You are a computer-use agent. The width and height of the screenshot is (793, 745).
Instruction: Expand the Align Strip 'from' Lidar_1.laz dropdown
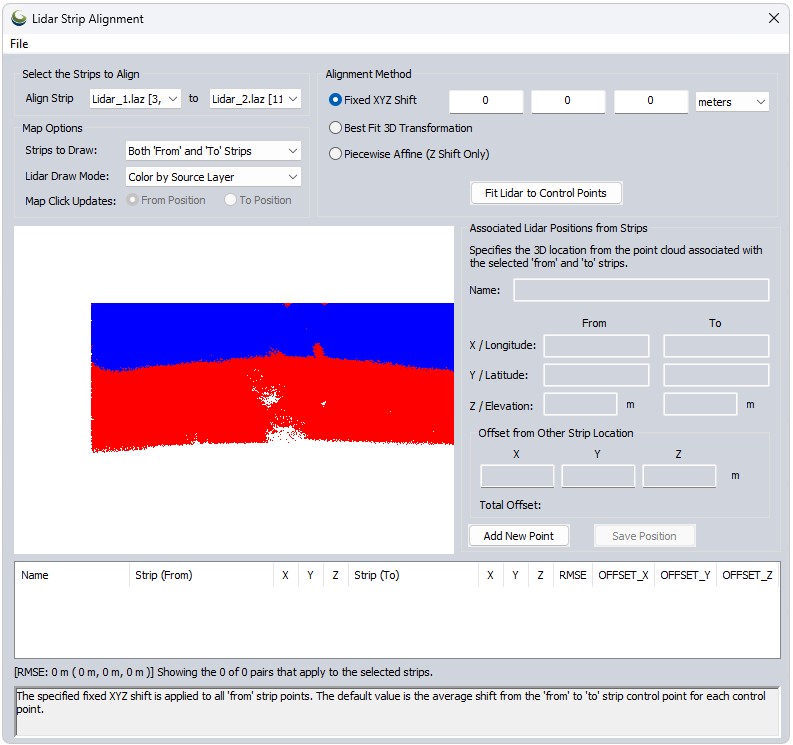pos(134,99)
